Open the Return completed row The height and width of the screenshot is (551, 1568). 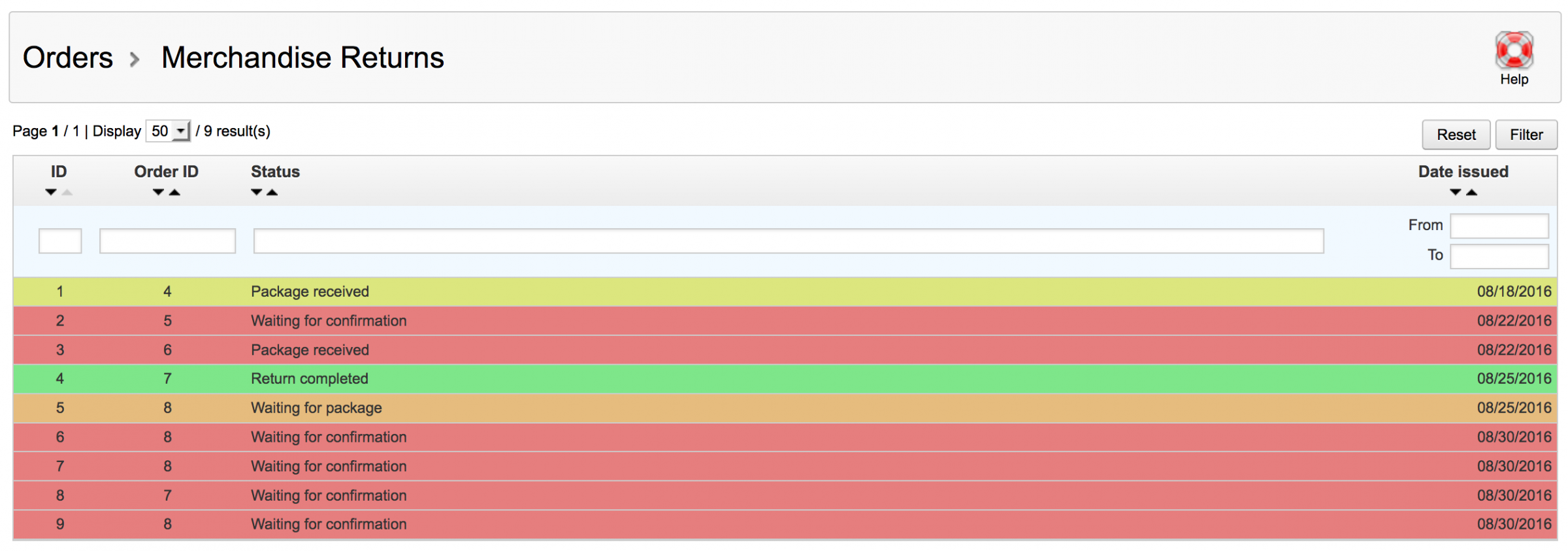[310, 378]
